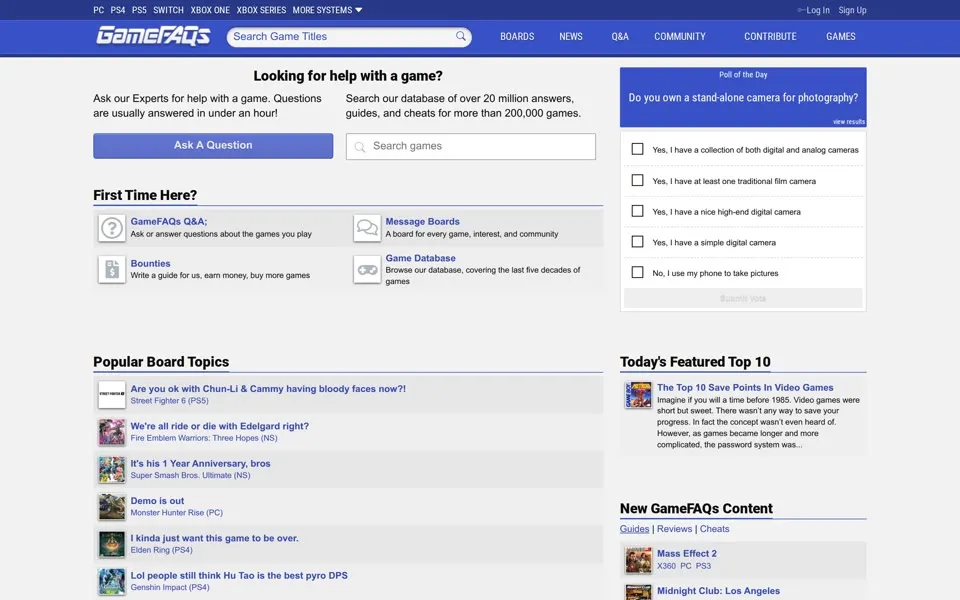Open 'I kinda just want this game' topic
Viewport: 960px width, 600px height.
(214, 538)
